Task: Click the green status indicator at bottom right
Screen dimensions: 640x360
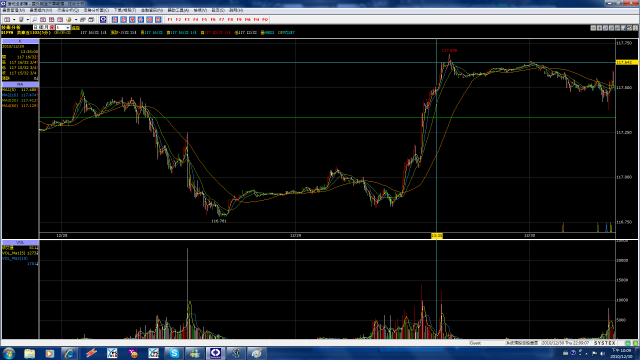Action: pos(628,343)
